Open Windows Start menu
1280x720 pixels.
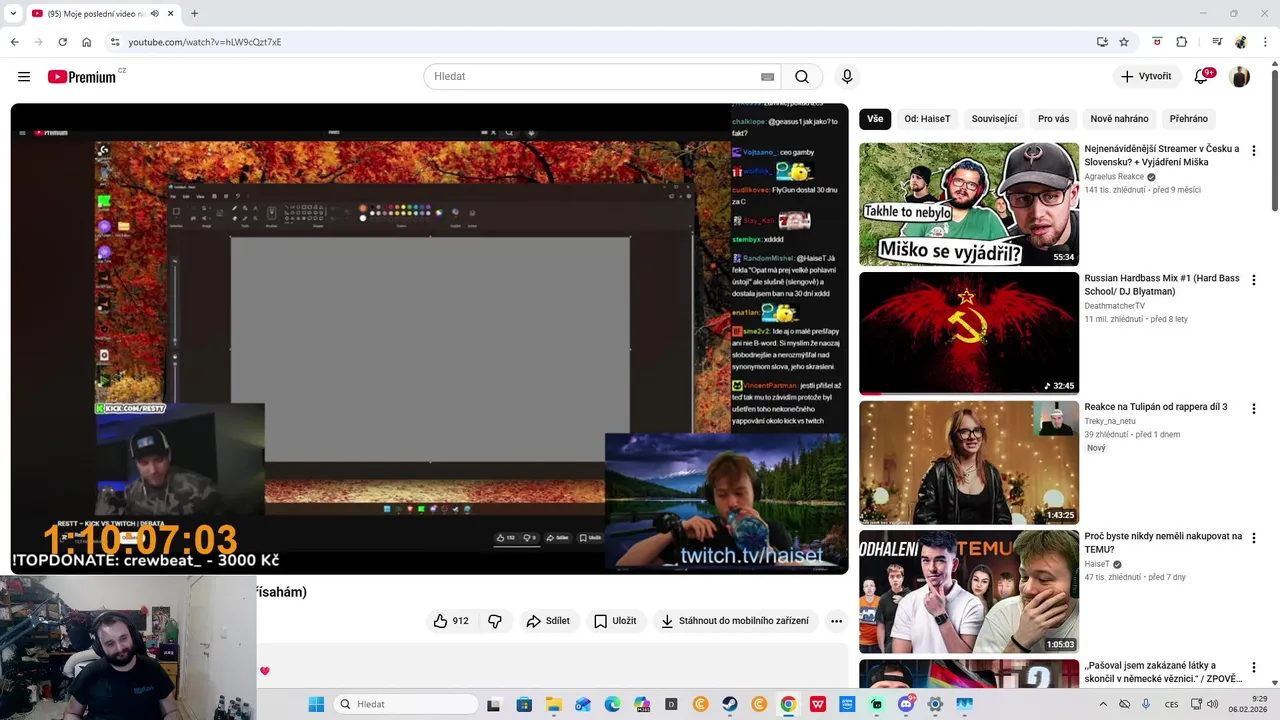click(316, 704)
